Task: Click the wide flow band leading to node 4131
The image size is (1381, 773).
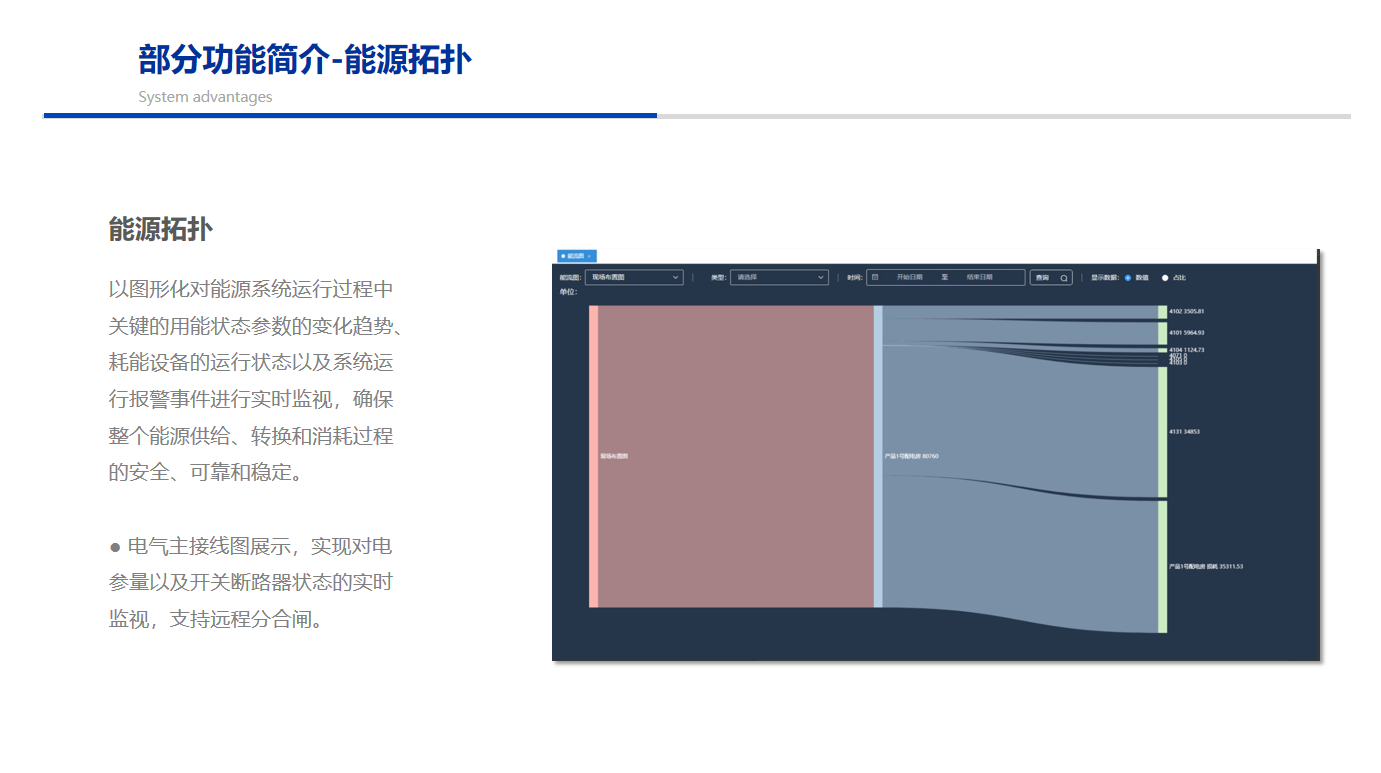Action: (x=1020, y=420)
